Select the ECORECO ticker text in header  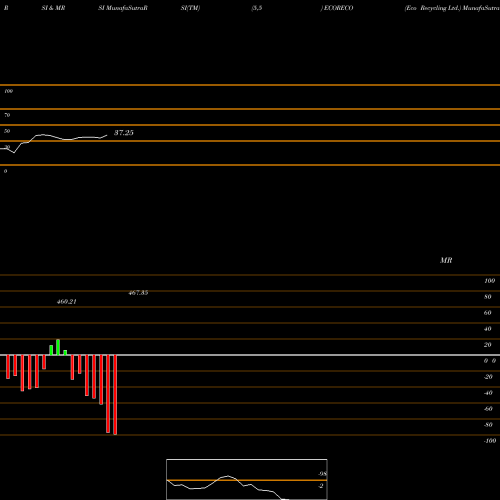pyautogui.click(x=338, y=8)
